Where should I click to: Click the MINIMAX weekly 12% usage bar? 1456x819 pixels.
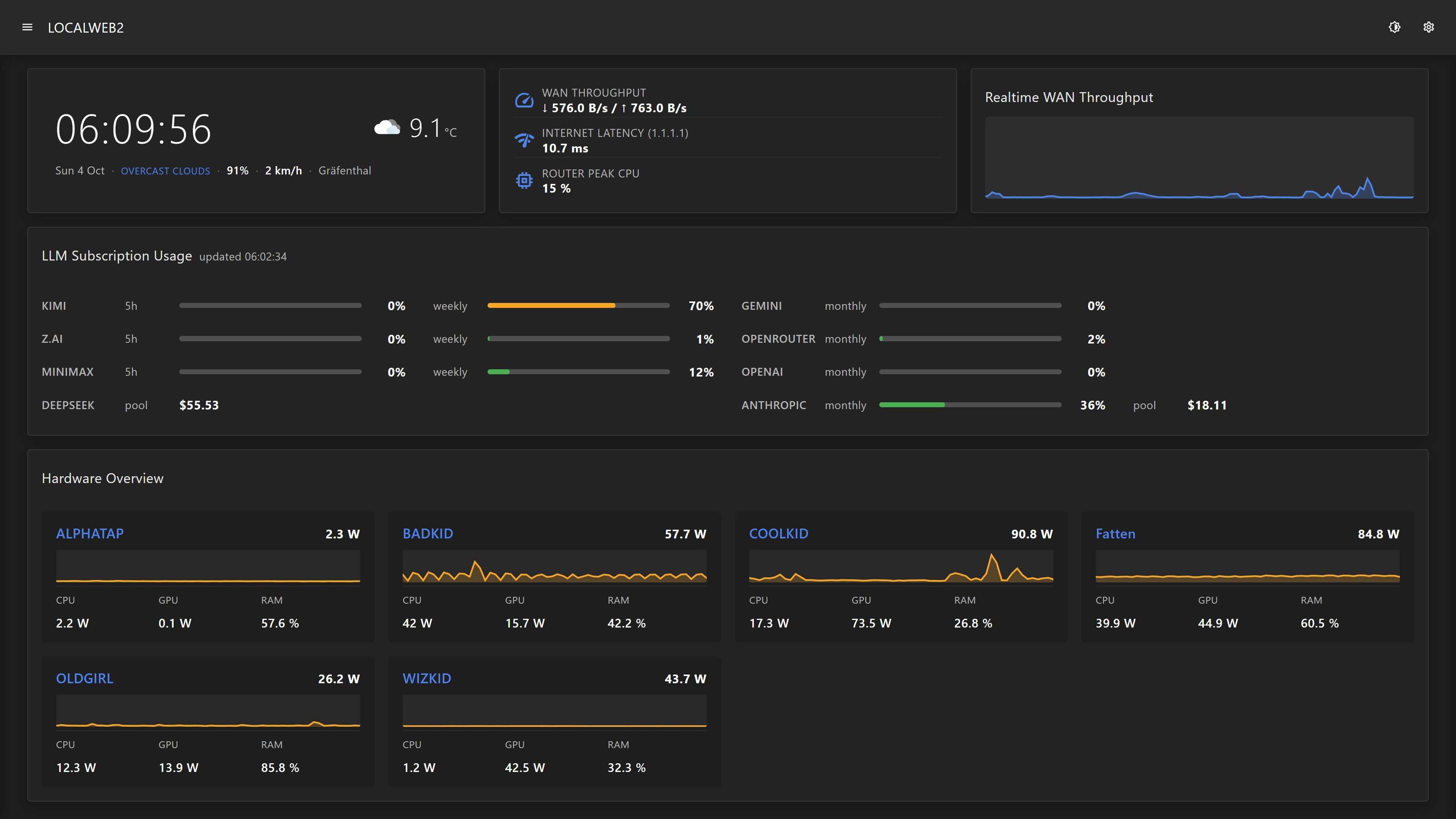[578, 372]
